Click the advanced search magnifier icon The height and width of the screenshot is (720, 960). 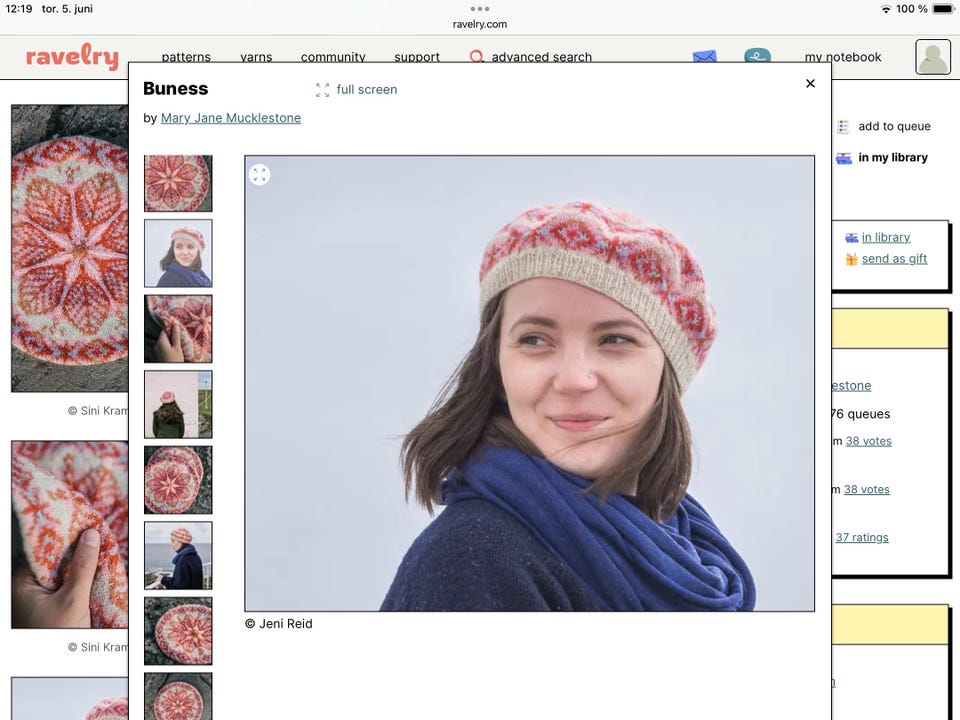[476, 56]
